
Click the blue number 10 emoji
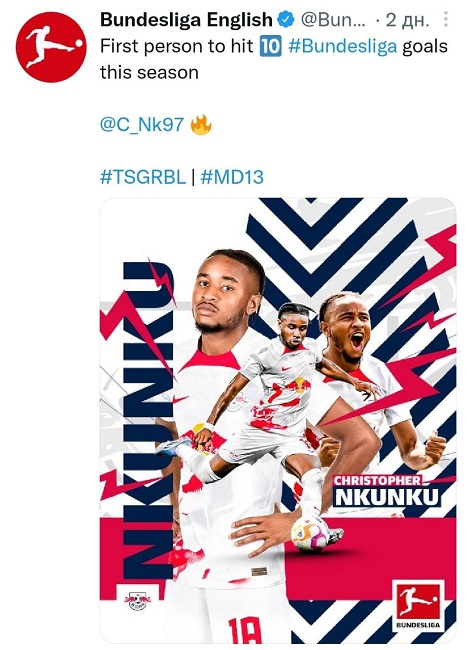click(271, 46)
